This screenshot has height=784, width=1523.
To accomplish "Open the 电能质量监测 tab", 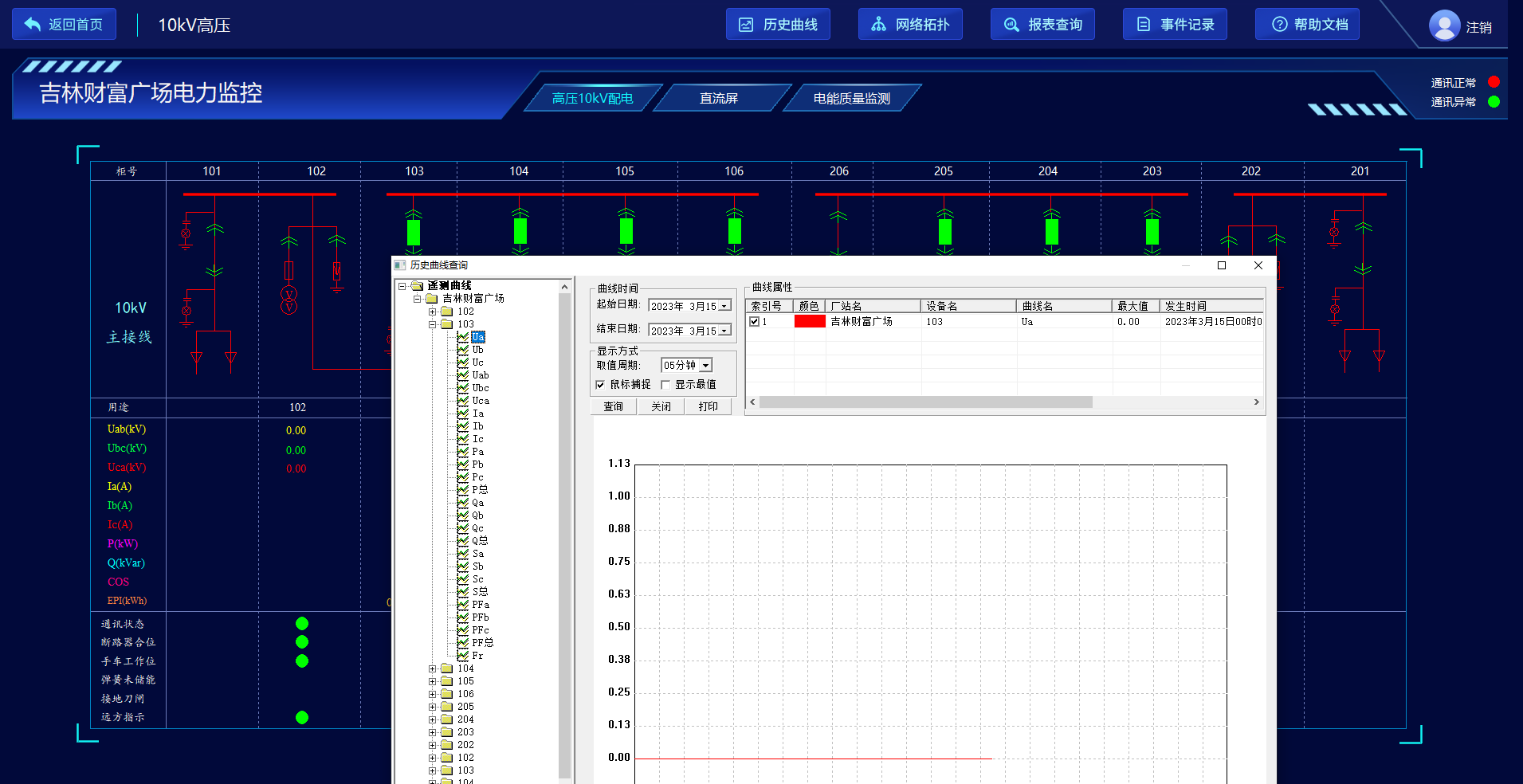I will [x=851, y=99].
